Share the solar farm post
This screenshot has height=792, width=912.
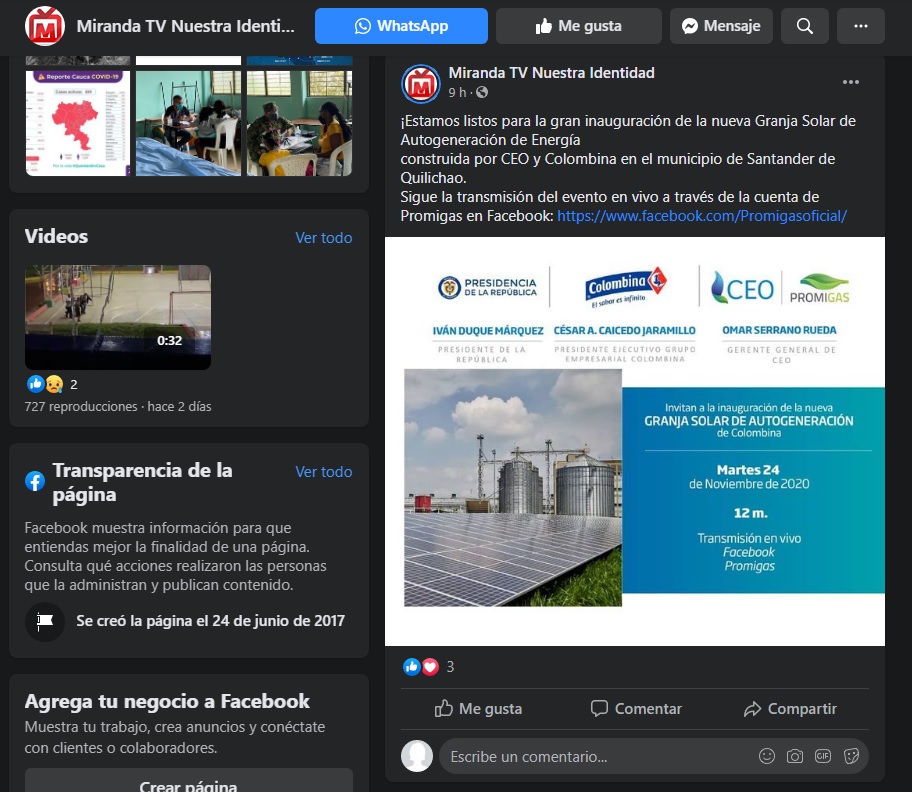(x=790, y=709)
